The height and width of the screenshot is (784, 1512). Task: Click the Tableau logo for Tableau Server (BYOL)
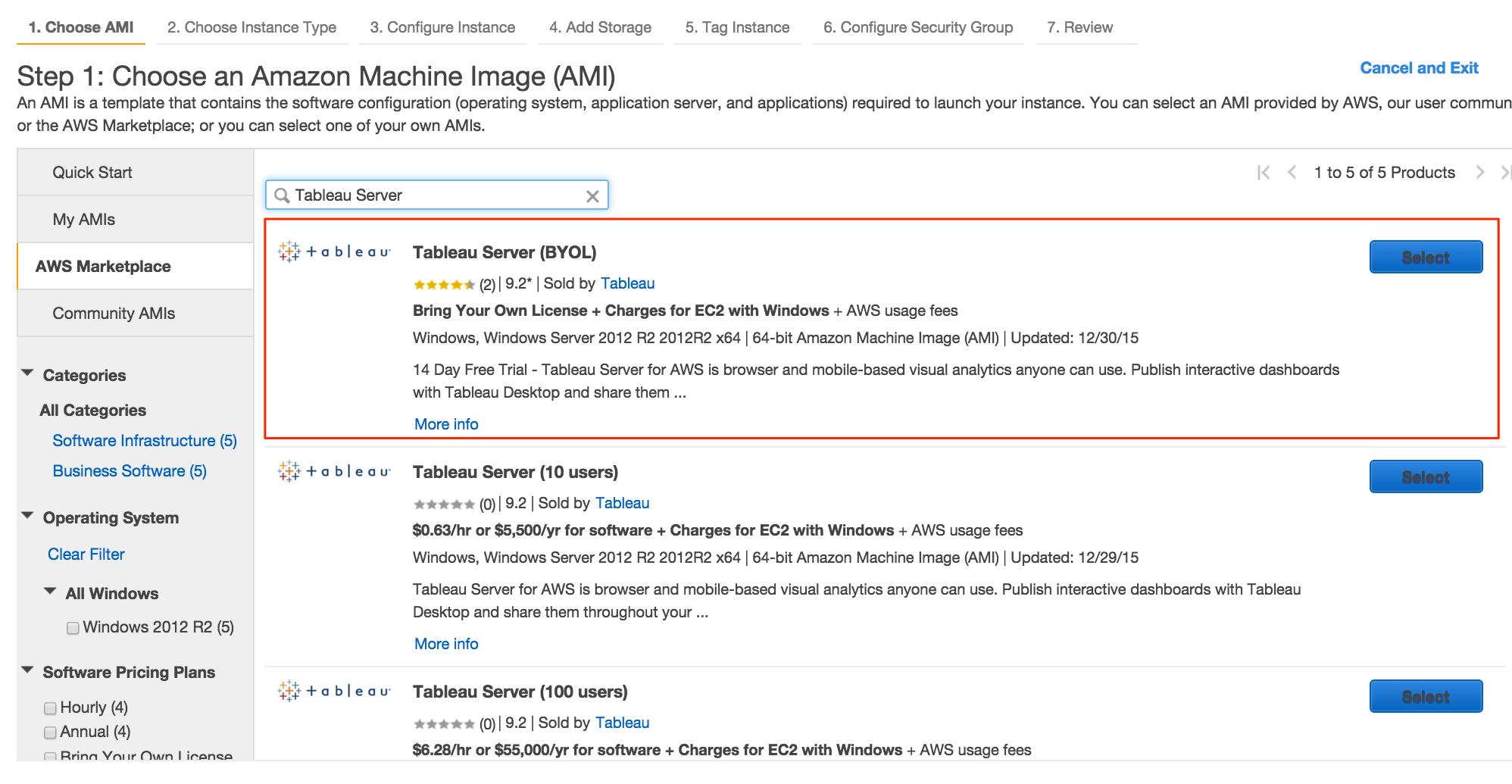(x=334, y=251)
